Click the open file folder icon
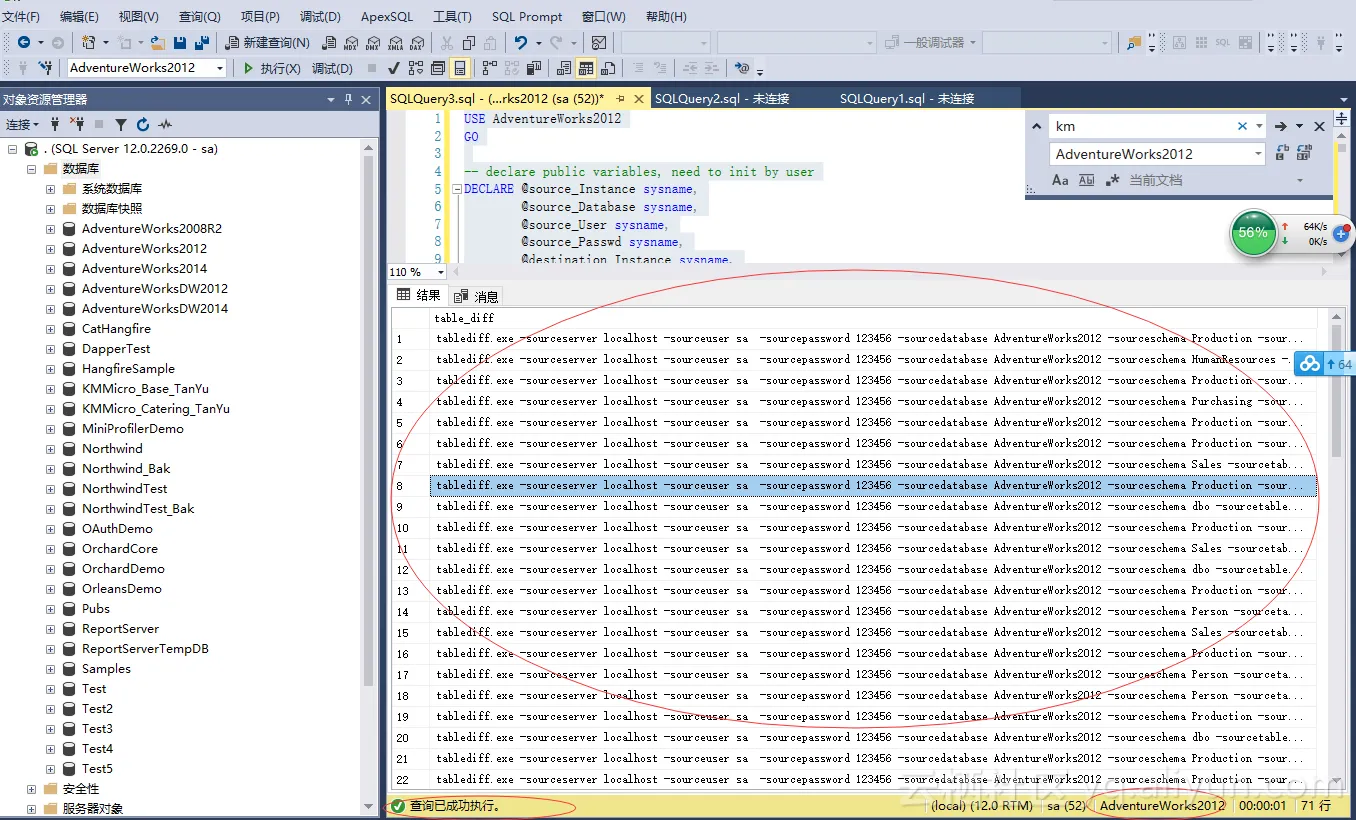Screen dimensions: 1356x820 (x=159, y=42)
